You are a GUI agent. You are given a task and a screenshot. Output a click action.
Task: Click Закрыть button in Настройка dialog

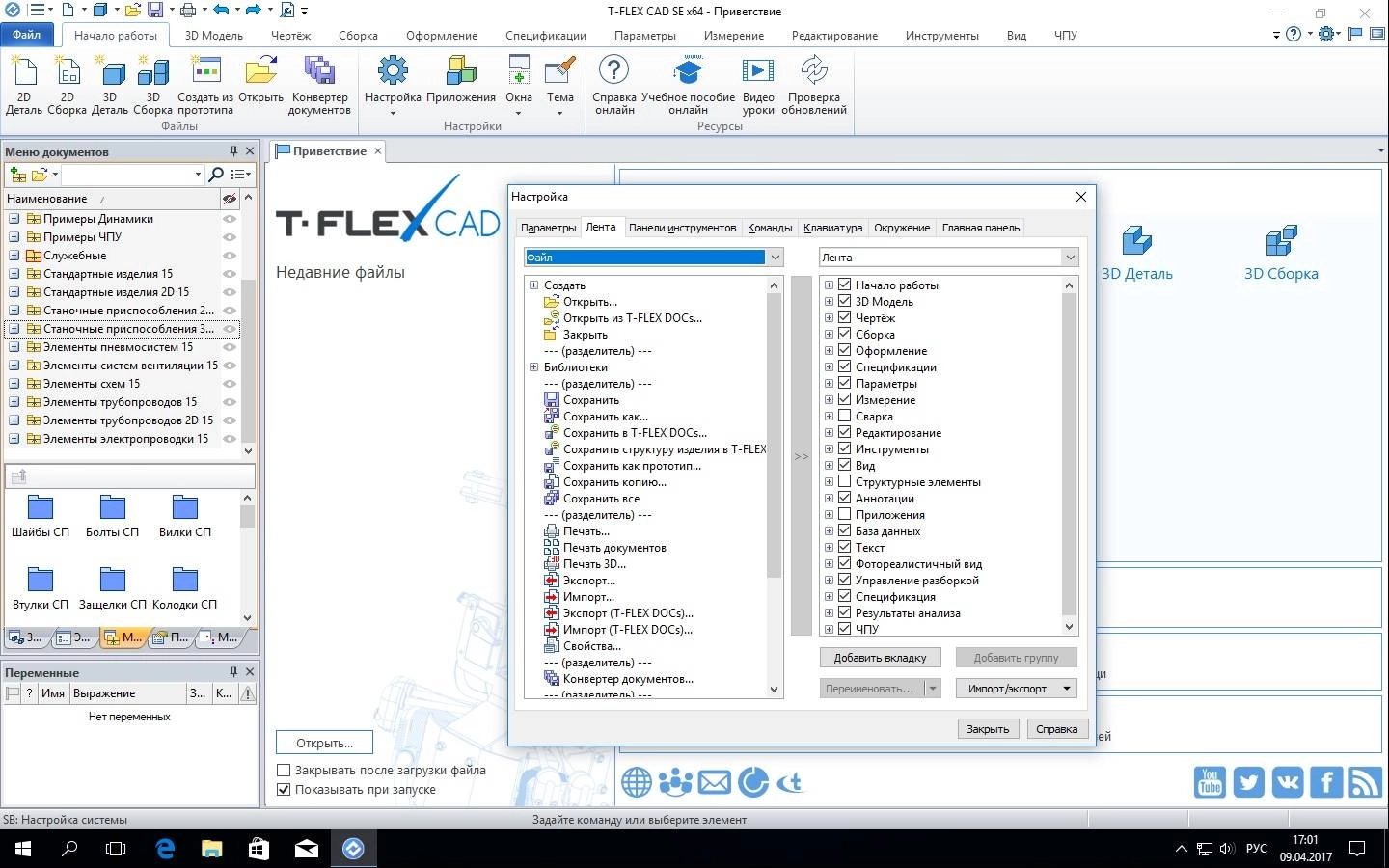click(x=988, y=728)
